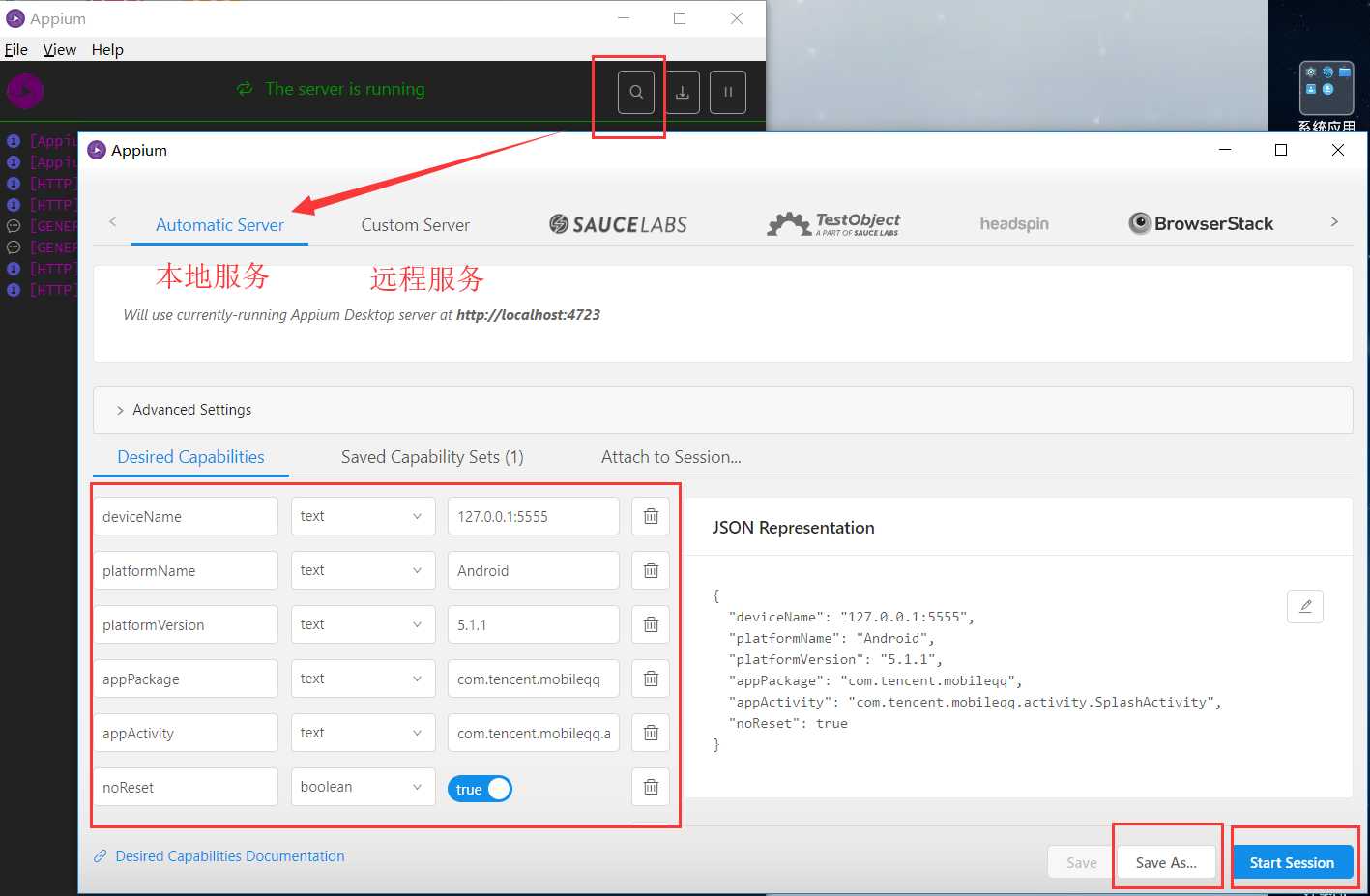Image resolution: width=1370 pixels, height=896 pixels.
Task: Click the Start Session button
Action: click(1292, 862)
